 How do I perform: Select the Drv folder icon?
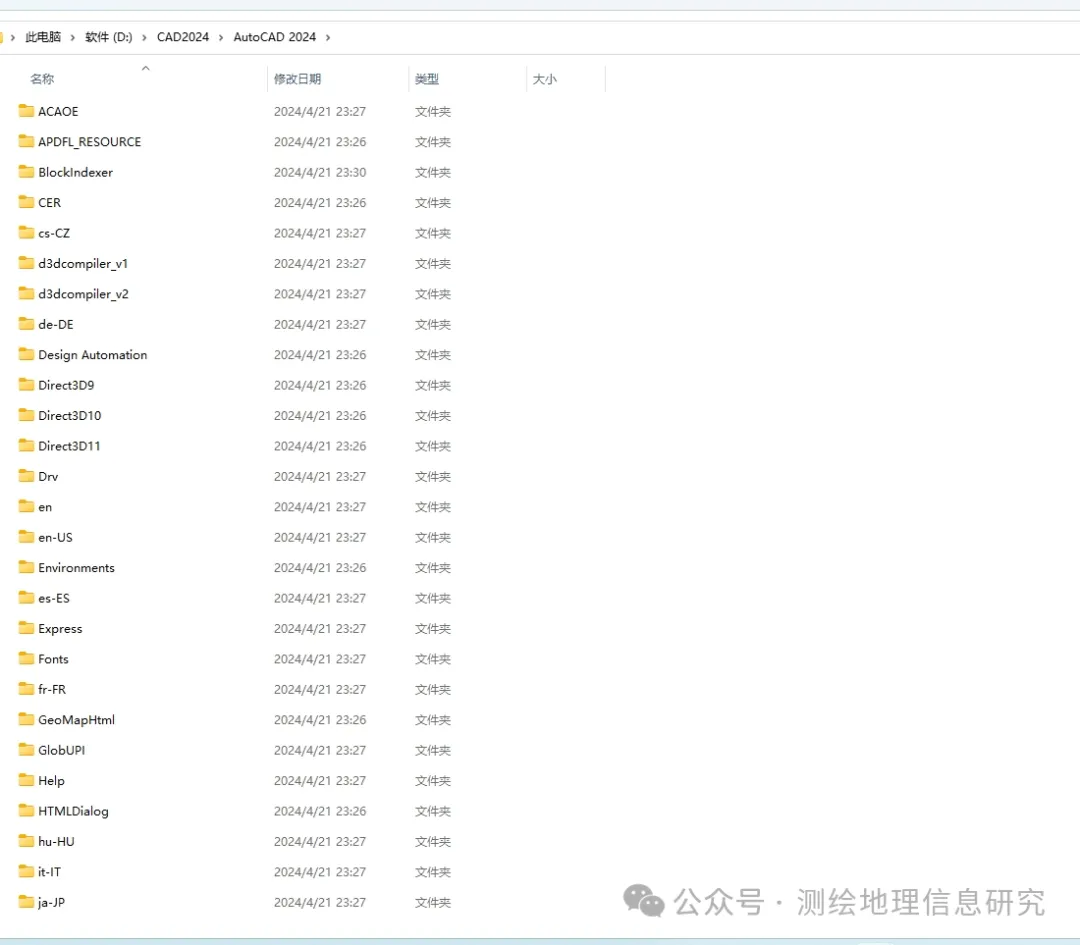click(x=26, y=476)
